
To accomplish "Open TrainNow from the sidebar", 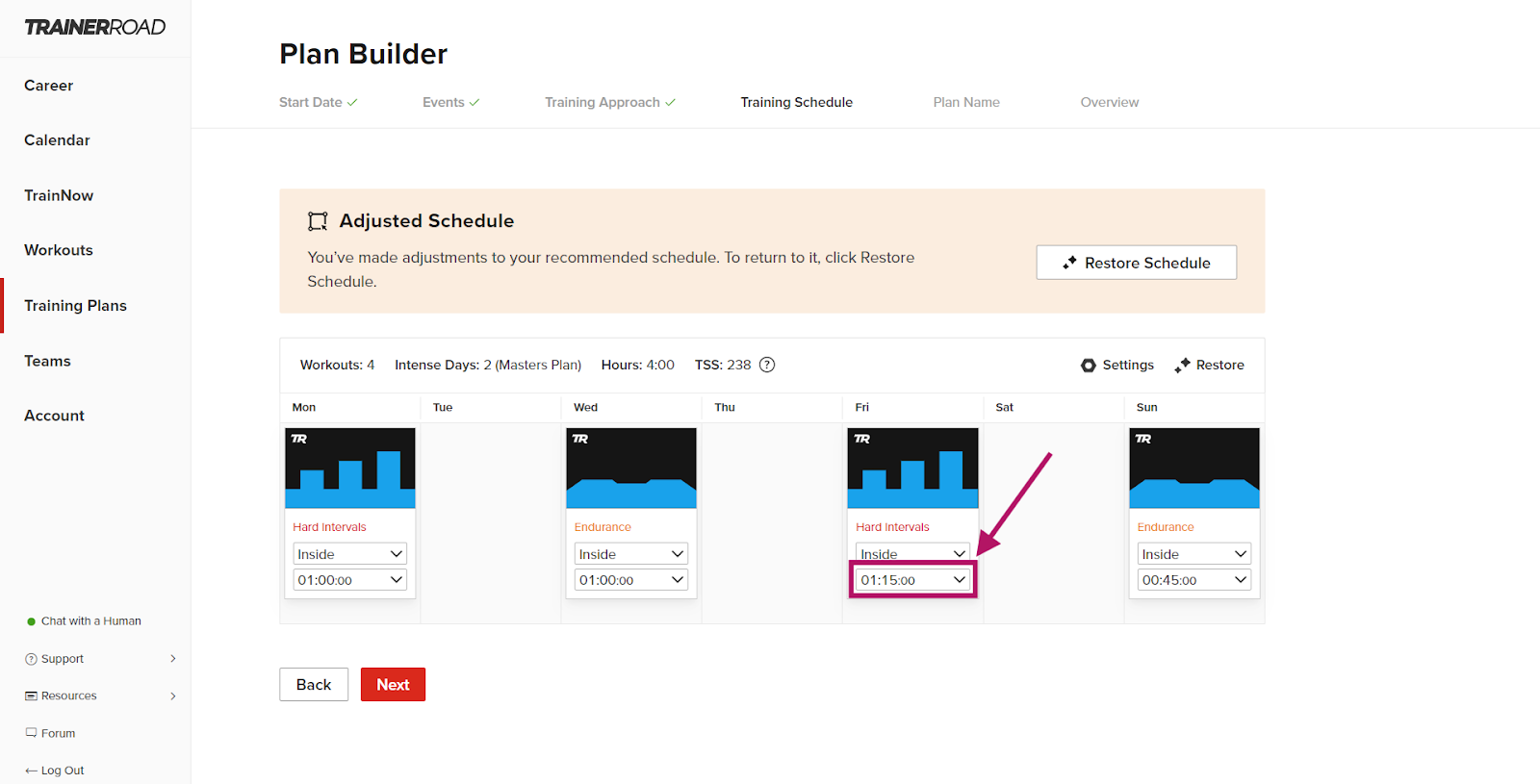I will pyautogui.click(x=59, y=195).
